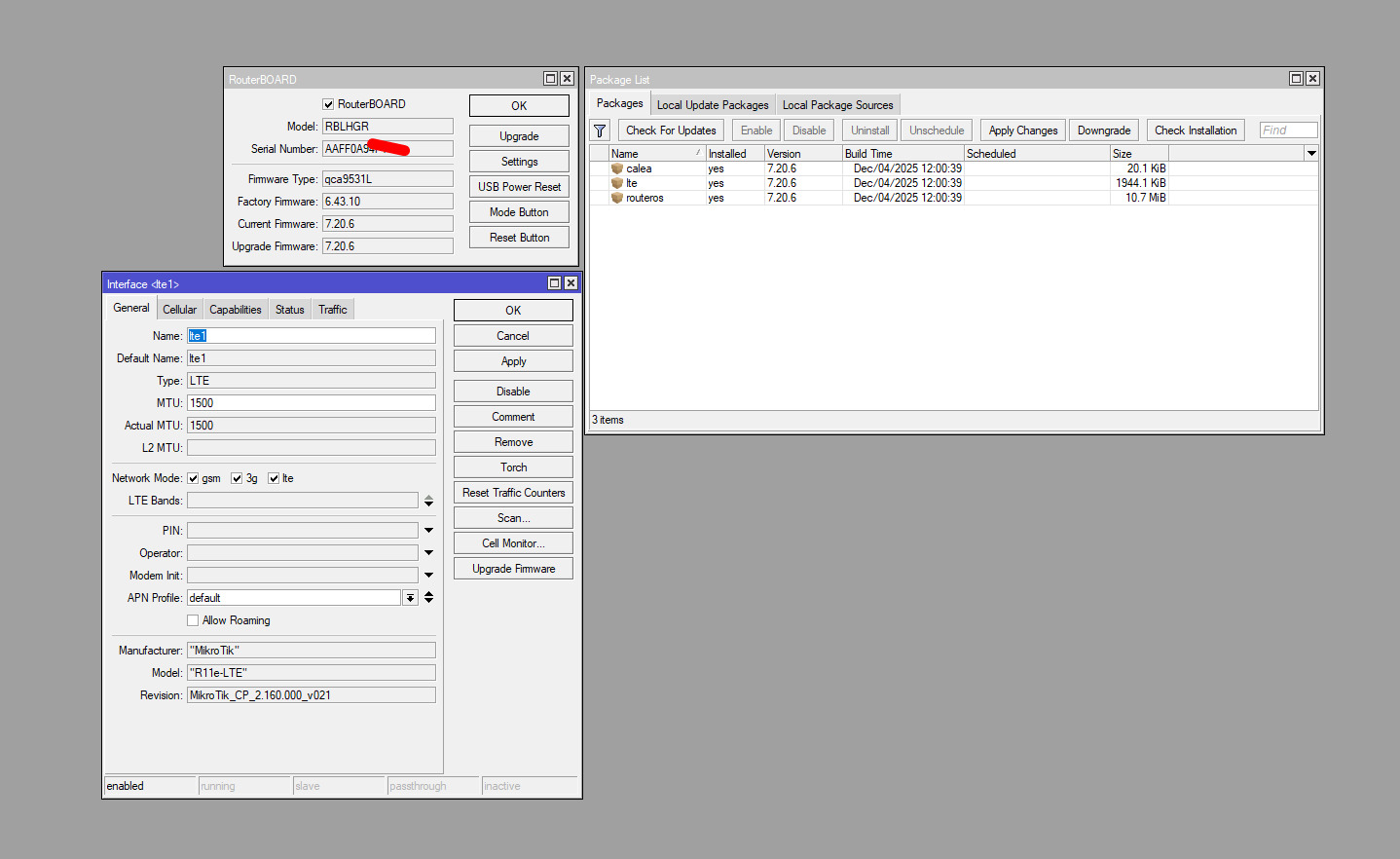Viewport: 1400px width, 859px height.
Task: Select the calea package icon
Action: tap(616, 168)
